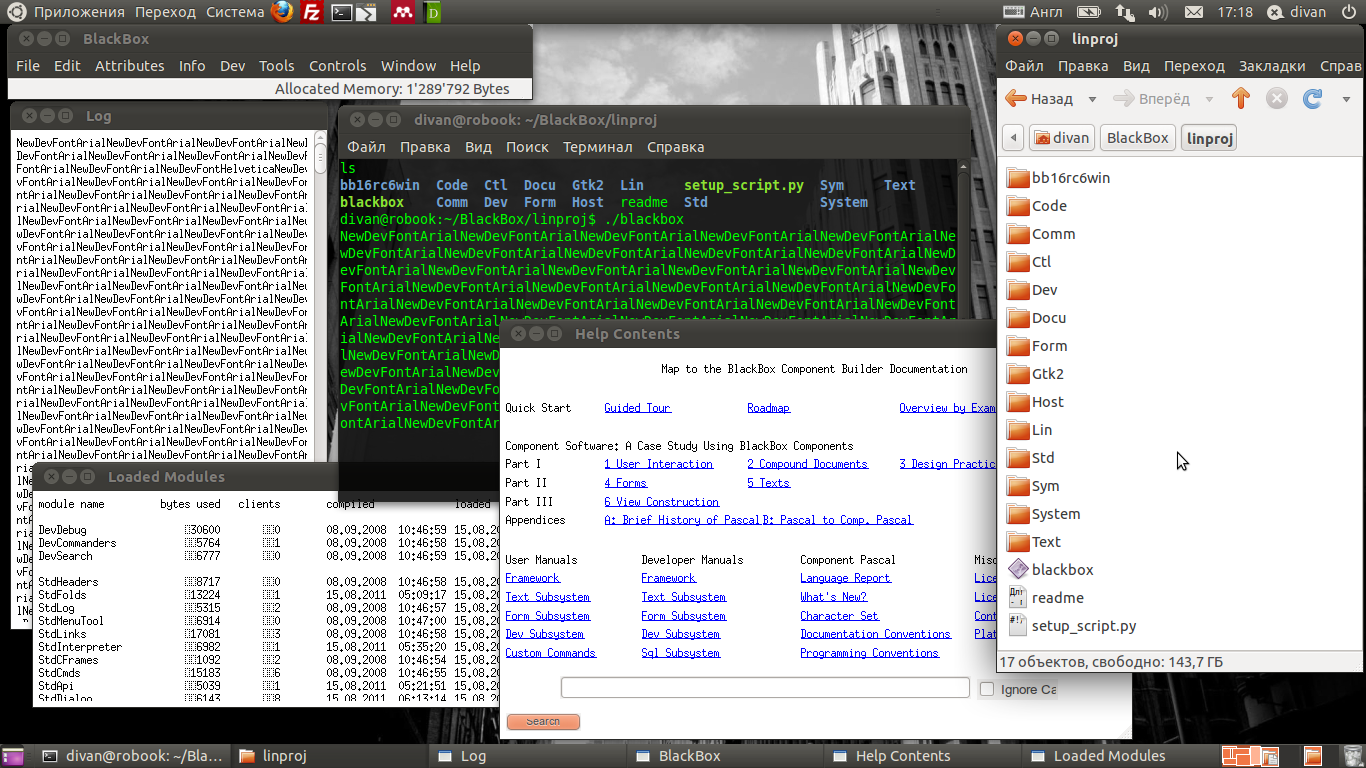
Task: Enable the Ignore Case checkbox
Action: 987,689
